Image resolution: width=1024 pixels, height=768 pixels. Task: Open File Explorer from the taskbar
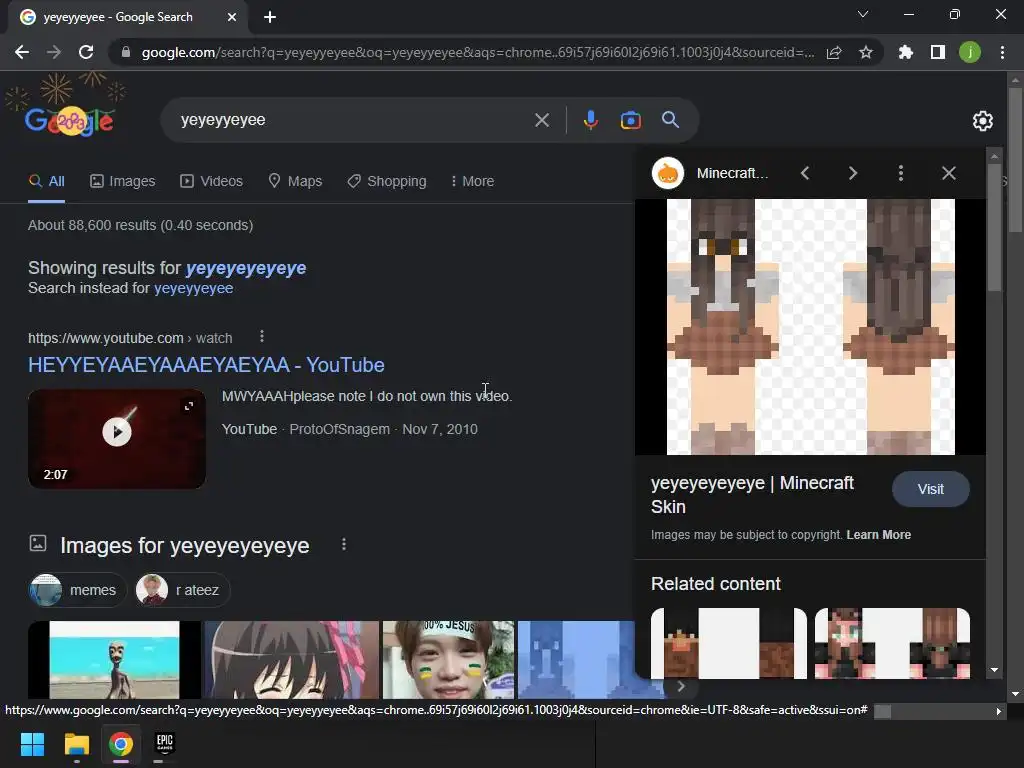(76, 744)
